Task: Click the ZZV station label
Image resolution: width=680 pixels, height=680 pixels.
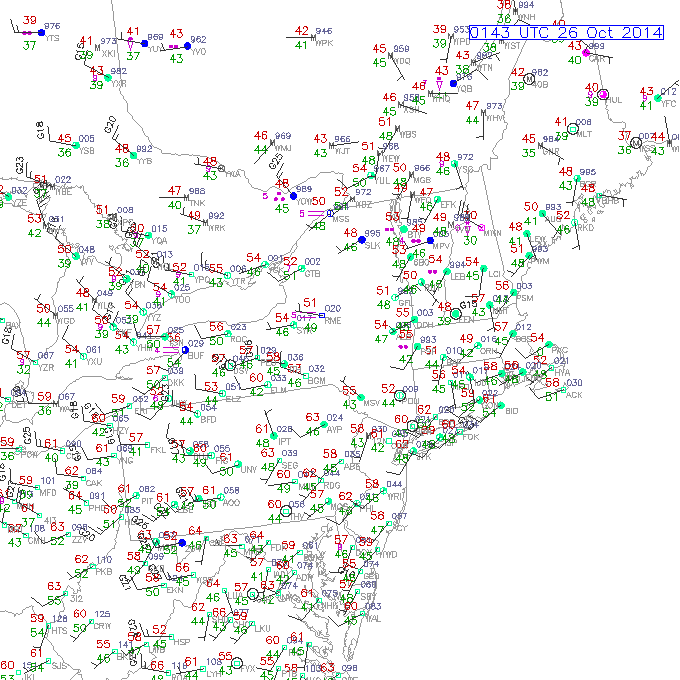Action: (x=79, y=540)
